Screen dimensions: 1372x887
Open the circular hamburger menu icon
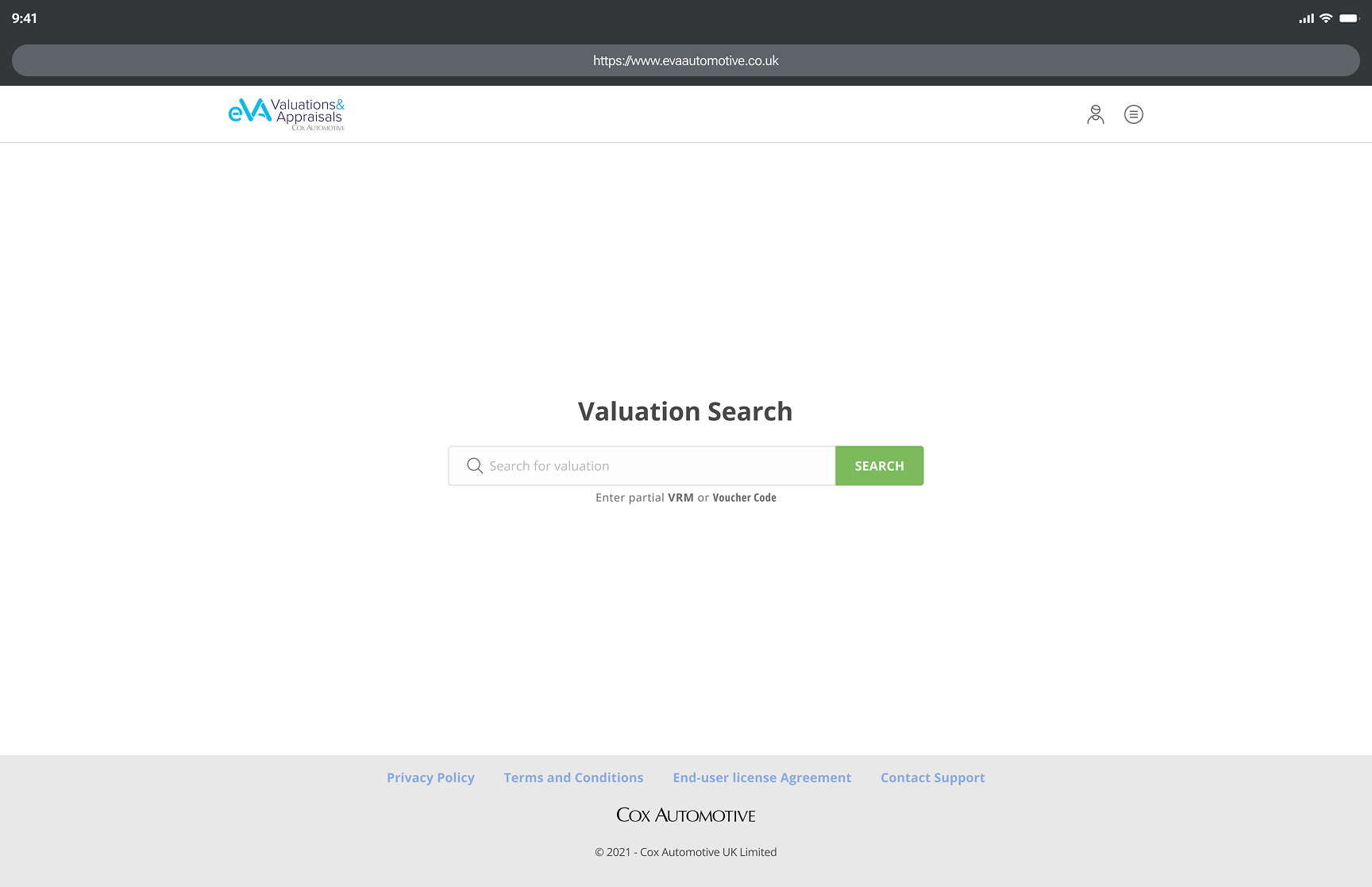coord(1134,114)
